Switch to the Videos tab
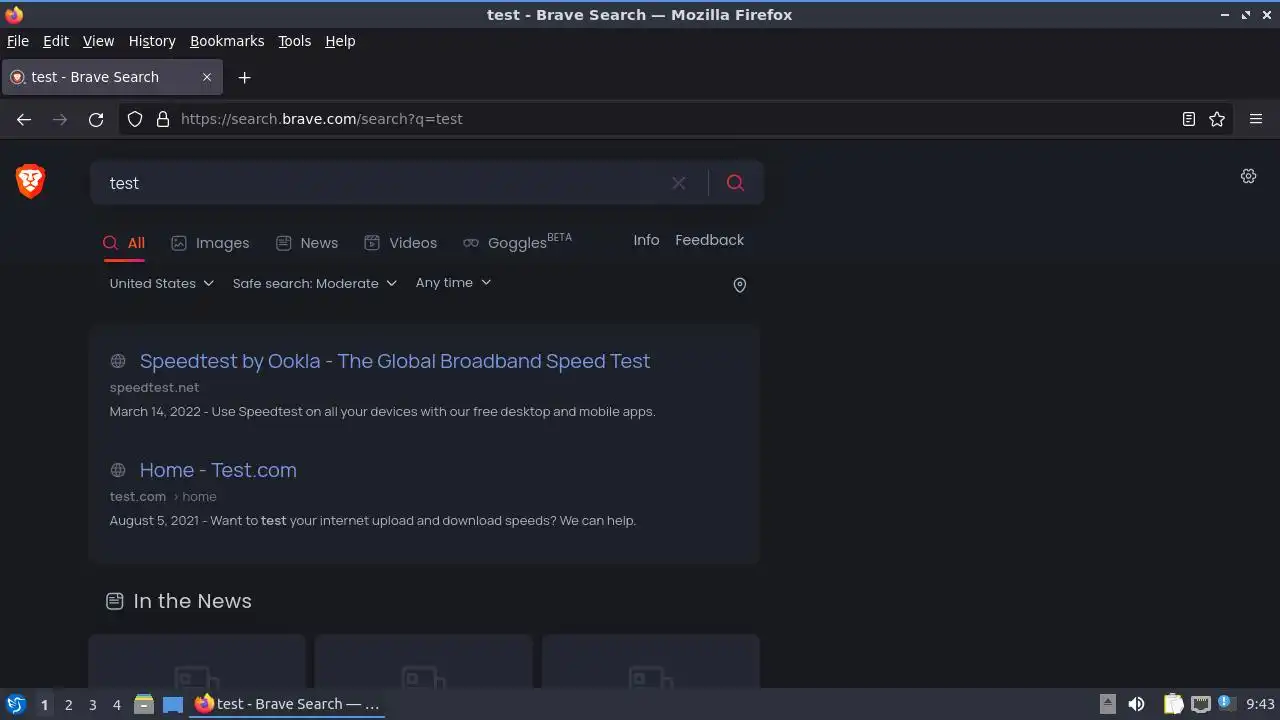 pos(400,243)
